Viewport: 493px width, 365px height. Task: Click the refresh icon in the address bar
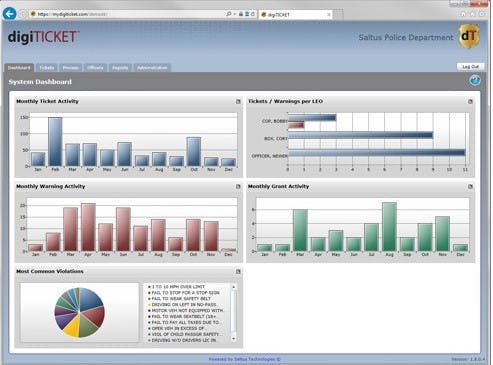[253, 14]
